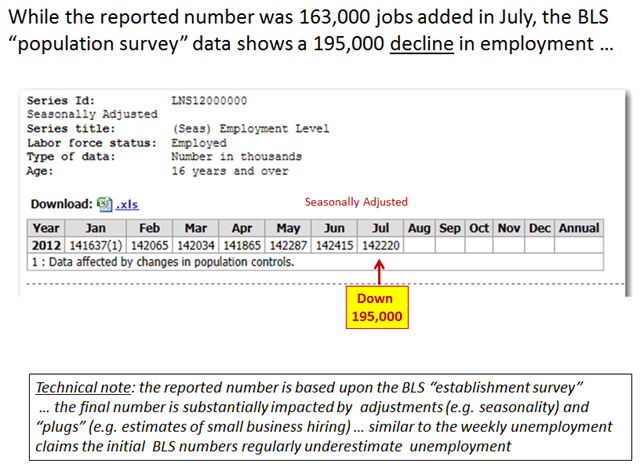Select the Aug column header

(419, 228)
